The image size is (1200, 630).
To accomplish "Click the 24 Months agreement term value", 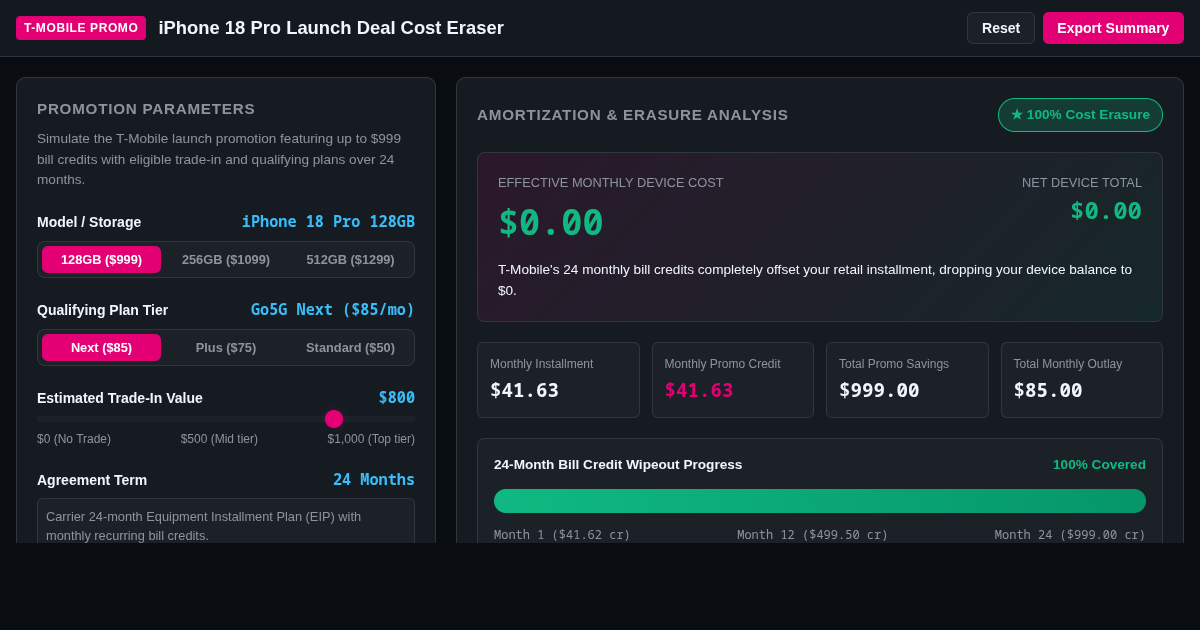I will point(374,480).
